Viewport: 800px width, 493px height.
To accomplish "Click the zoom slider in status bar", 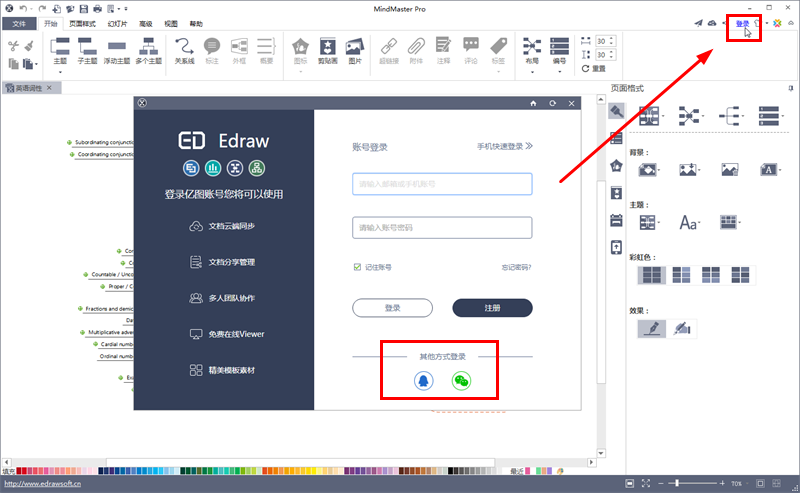I will [x=693, y=483].
